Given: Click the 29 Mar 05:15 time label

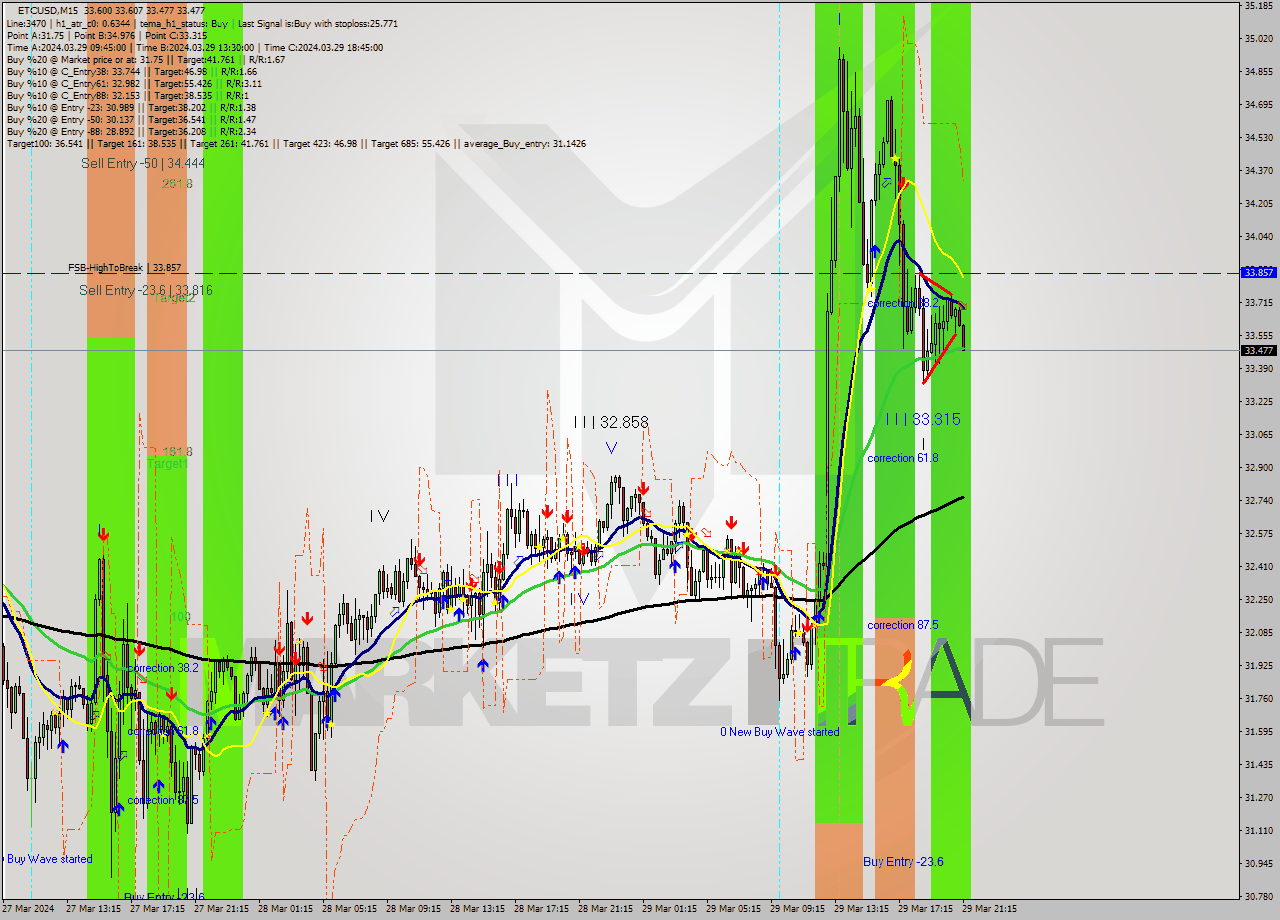Looking at the screenshot, I should click(733, 910).
